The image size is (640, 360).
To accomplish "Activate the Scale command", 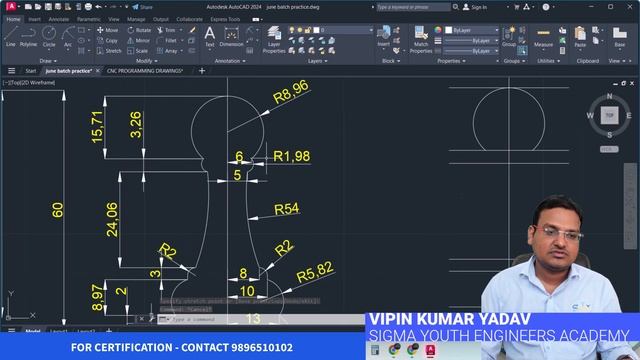I will click(x=138, y=51).
